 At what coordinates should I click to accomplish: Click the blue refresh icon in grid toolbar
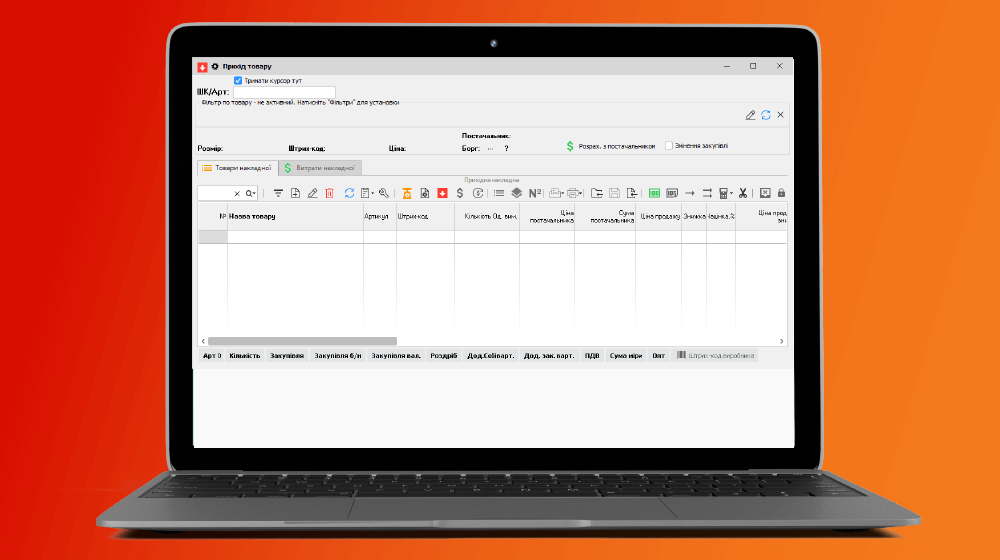click(349, 193)
